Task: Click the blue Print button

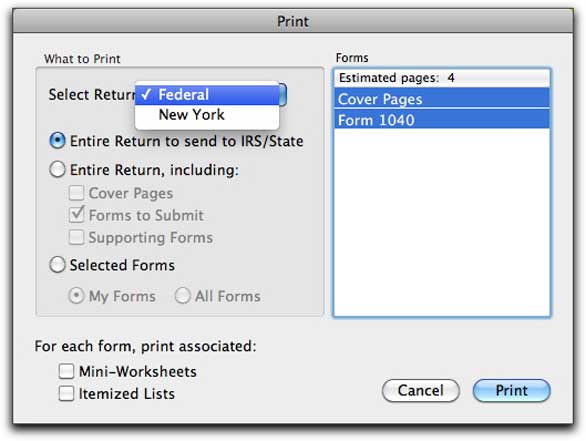Action: click(x=512, y=391)
